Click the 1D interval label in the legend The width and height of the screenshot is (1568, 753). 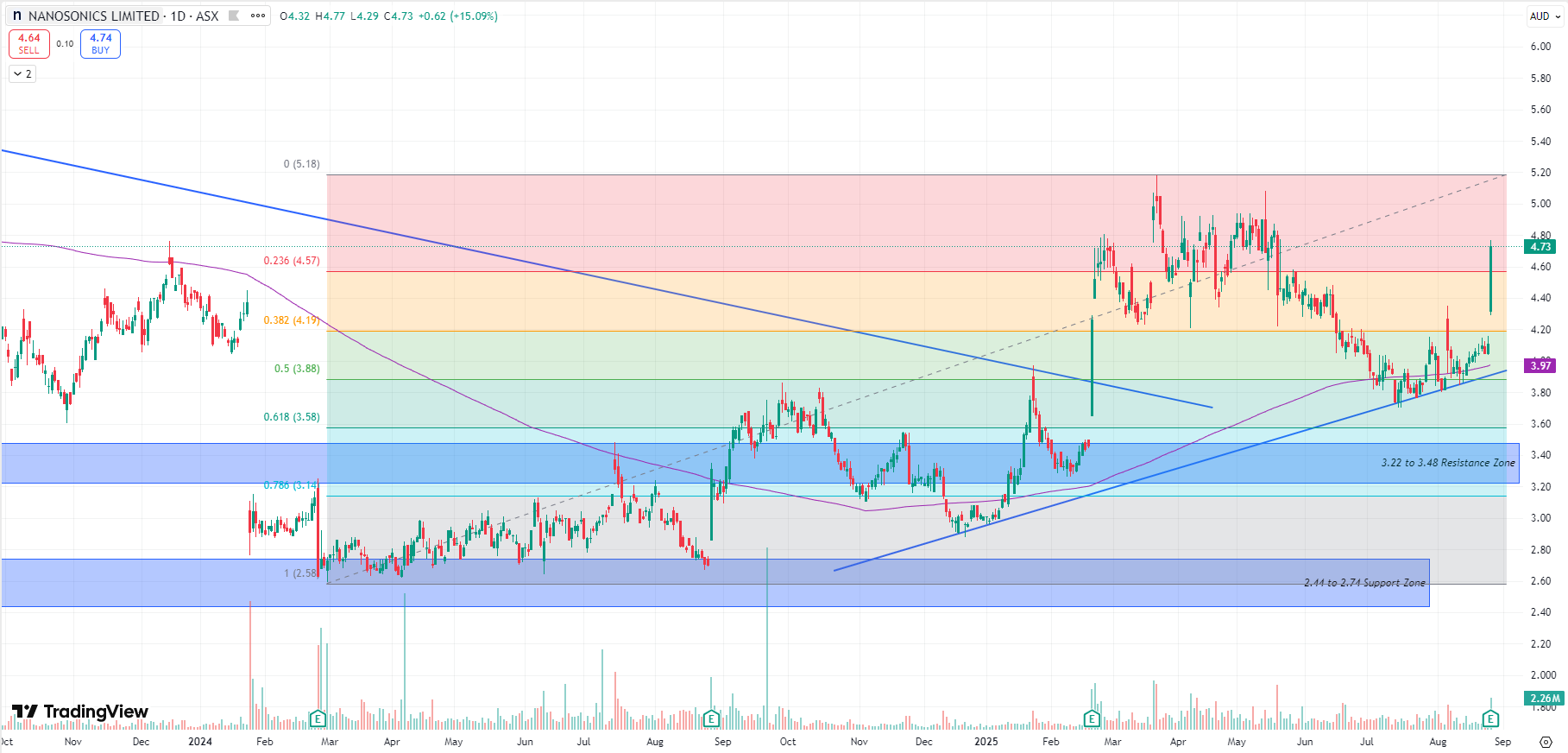click(178, 16)
